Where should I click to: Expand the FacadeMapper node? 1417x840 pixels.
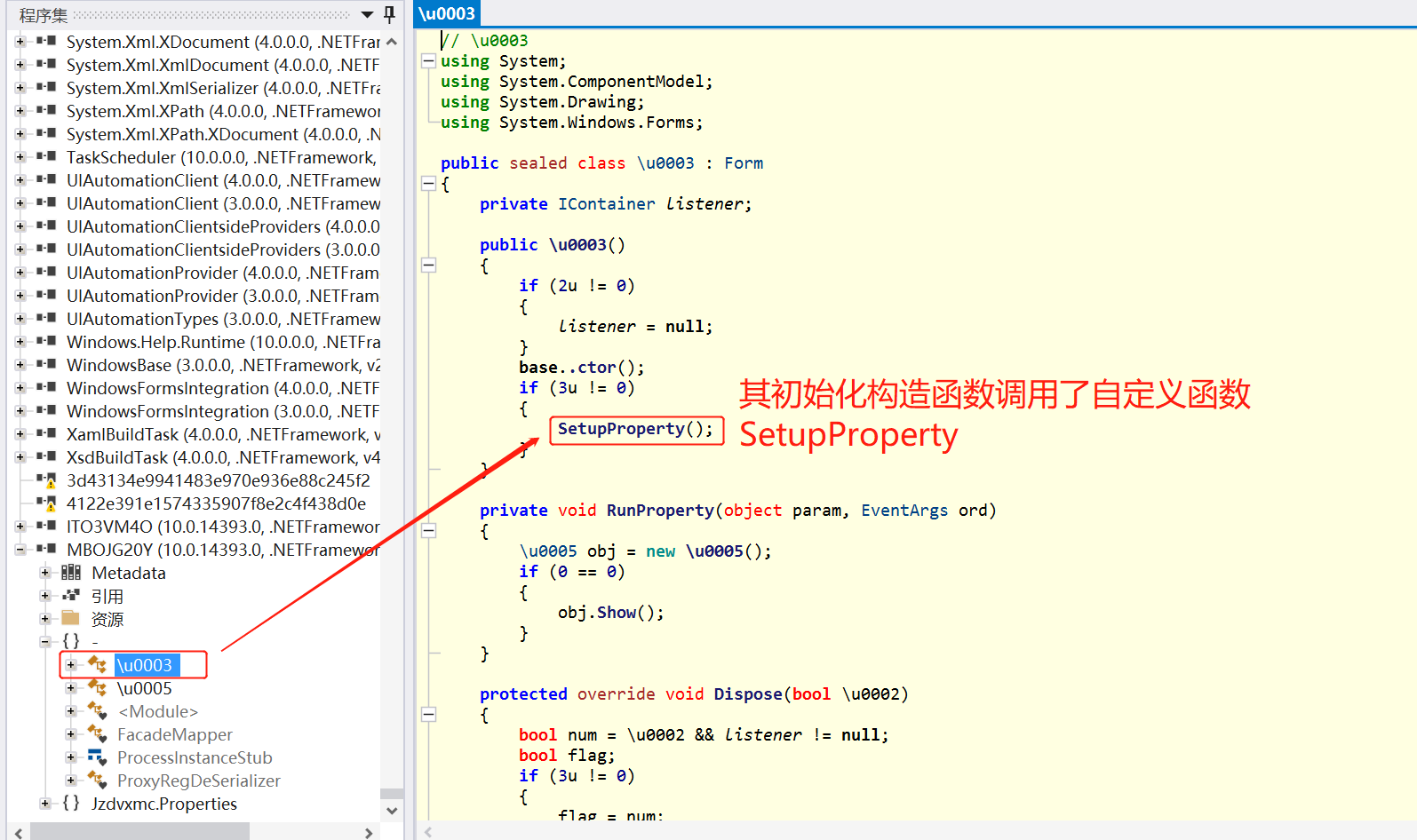70,734
